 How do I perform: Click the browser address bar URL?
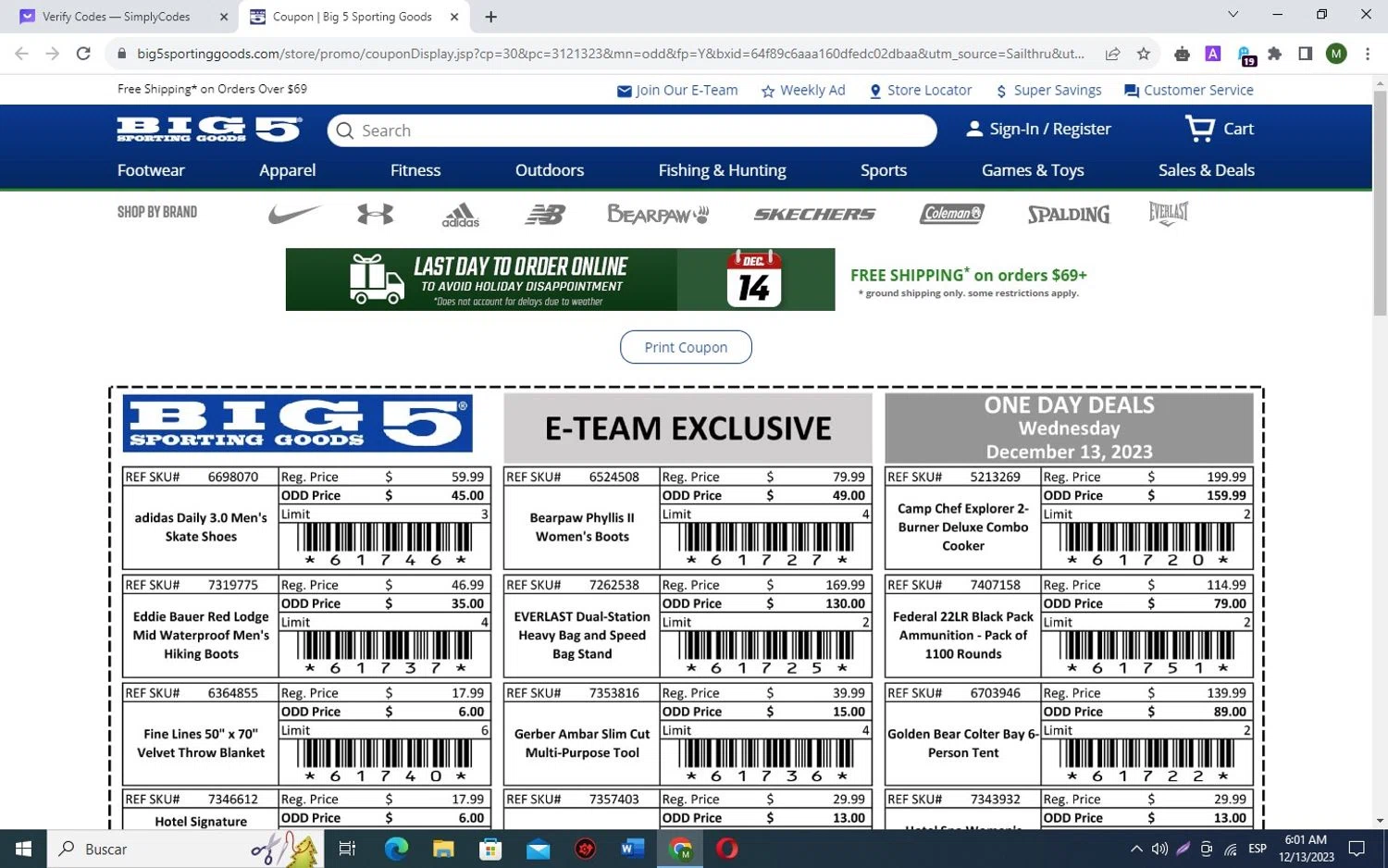pos(611,54)
